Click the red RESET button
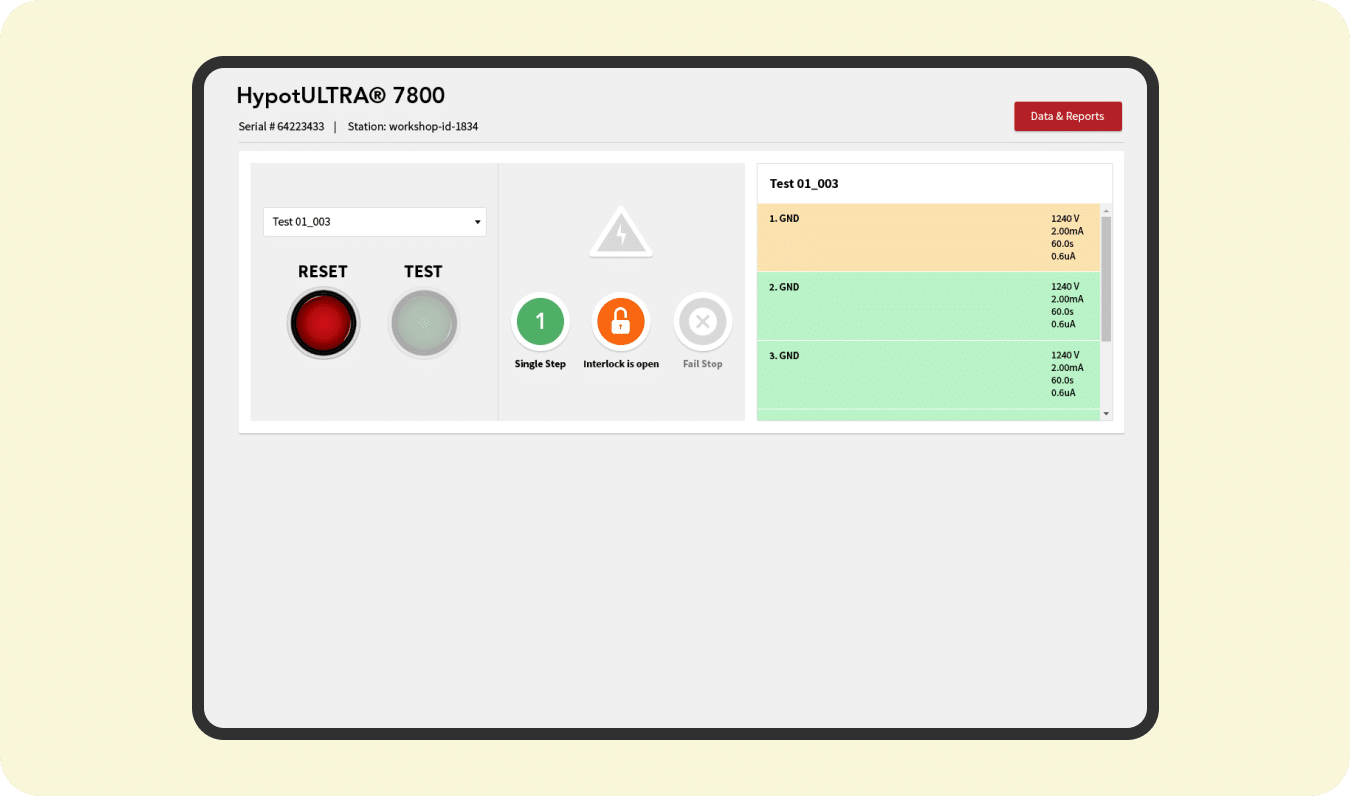The width and height of the screenshot is (1350, 796). (x=323, y=323)
